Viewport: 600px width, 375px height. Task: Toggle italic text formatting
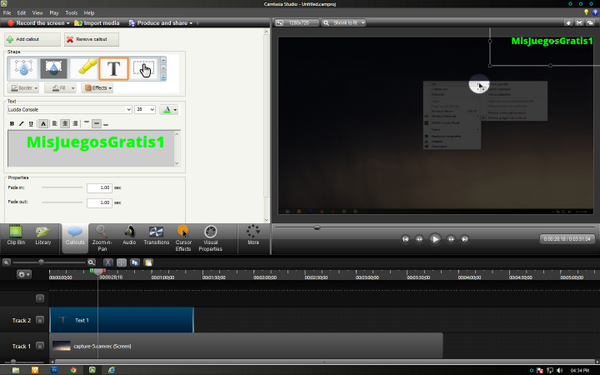click(21, 124)
